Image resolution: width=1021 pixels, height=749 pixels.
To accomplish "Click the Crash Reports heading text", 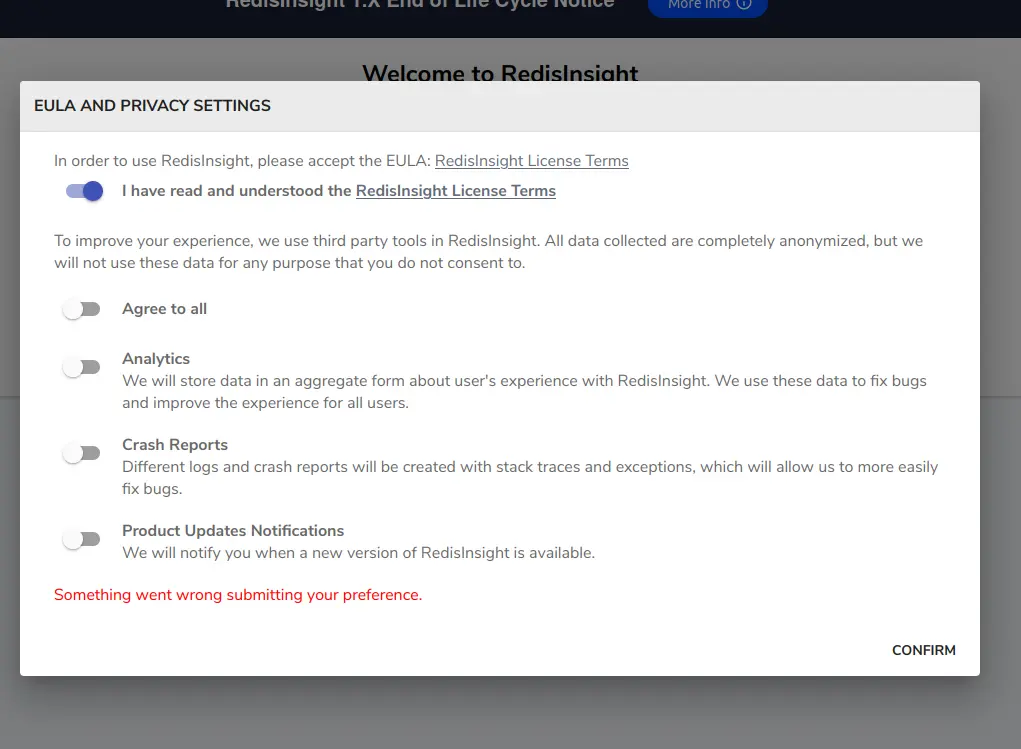I will coord(175,444).
